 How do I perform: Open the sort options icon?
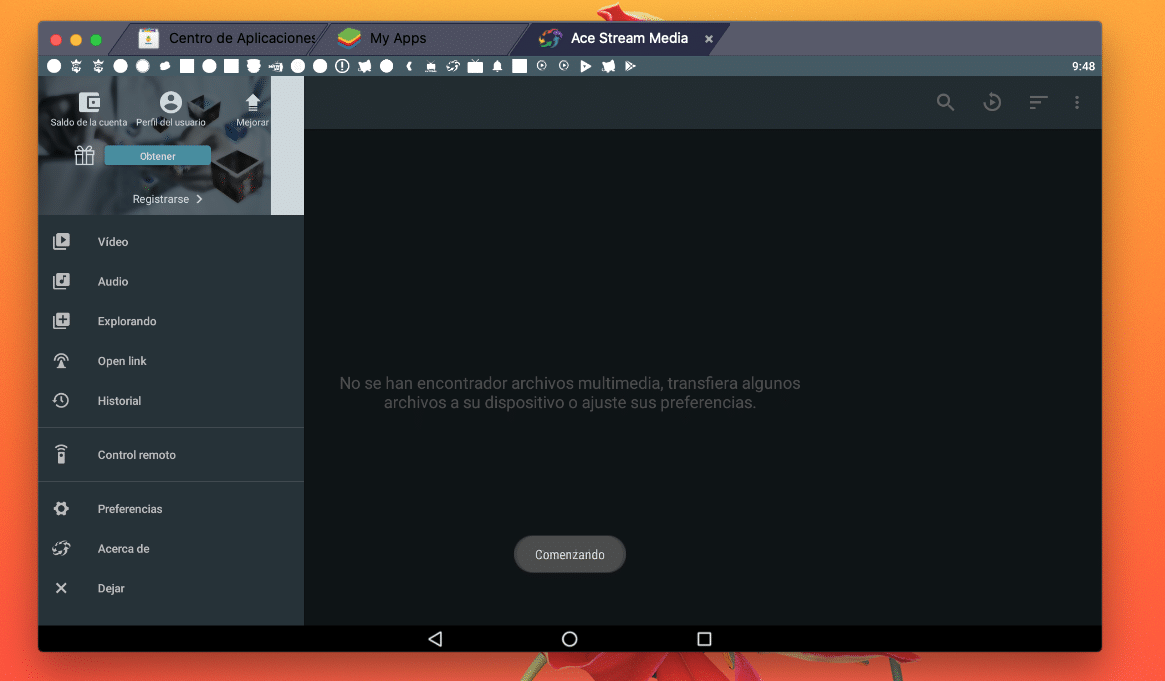(1037, 102)
